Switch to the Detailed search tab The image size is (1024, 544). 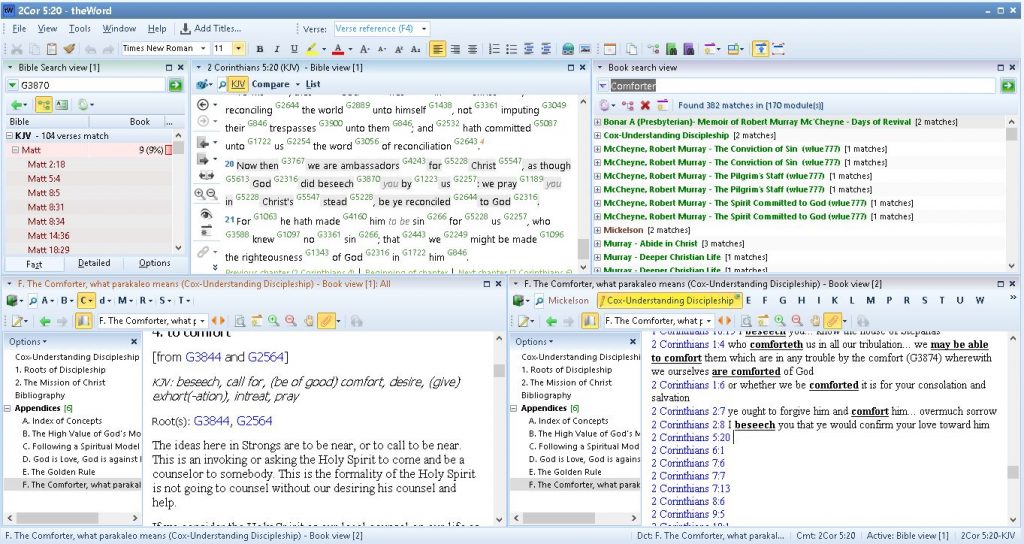(93, 263)
